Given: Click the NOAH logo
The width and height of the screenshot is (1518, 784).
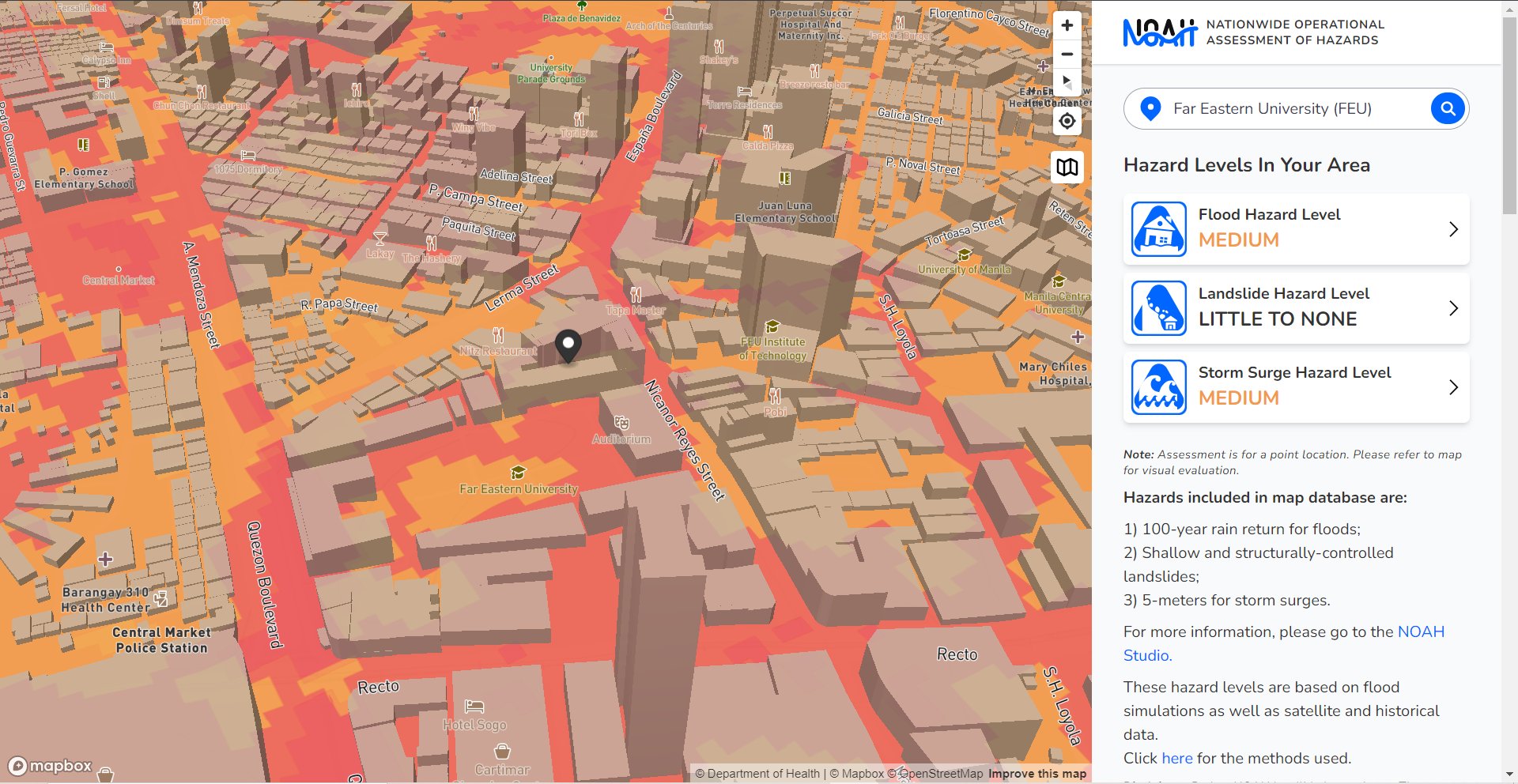Looking at the screenshot, I should click(1158, 32).
